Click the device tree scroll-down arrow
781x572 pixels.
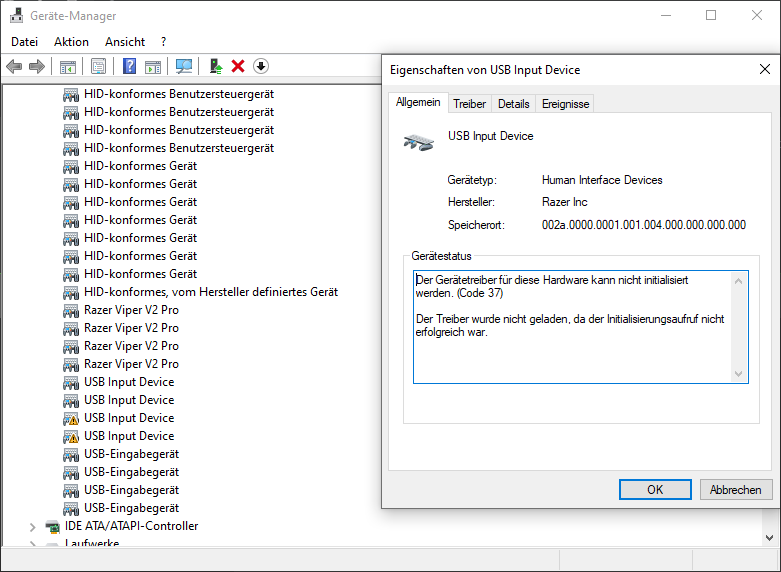pos(770,538)
